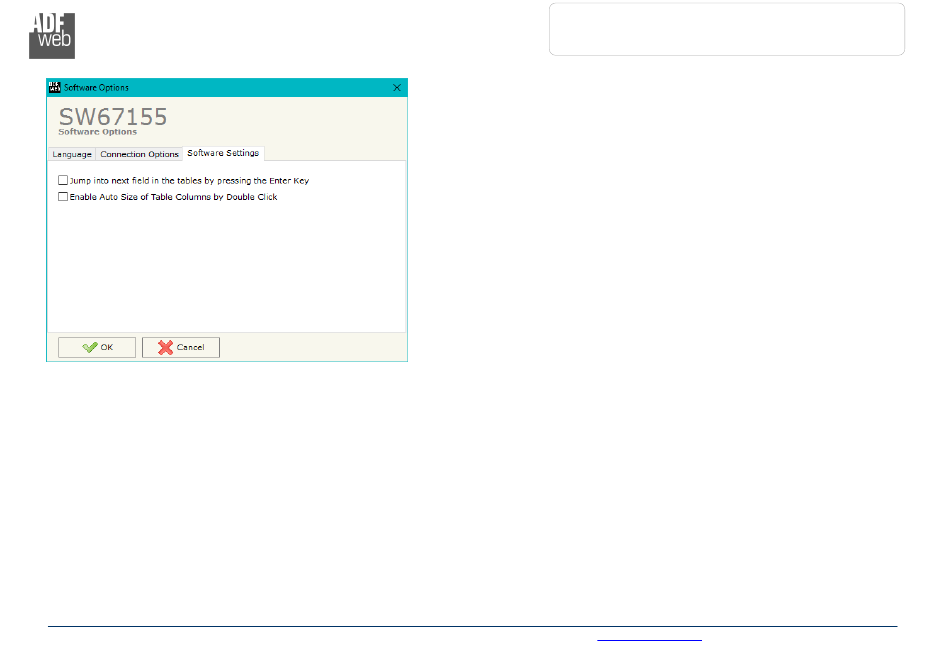This screenshot has height=659, width=950.
Task: Open the Connection Options tab
Action: 139,154
